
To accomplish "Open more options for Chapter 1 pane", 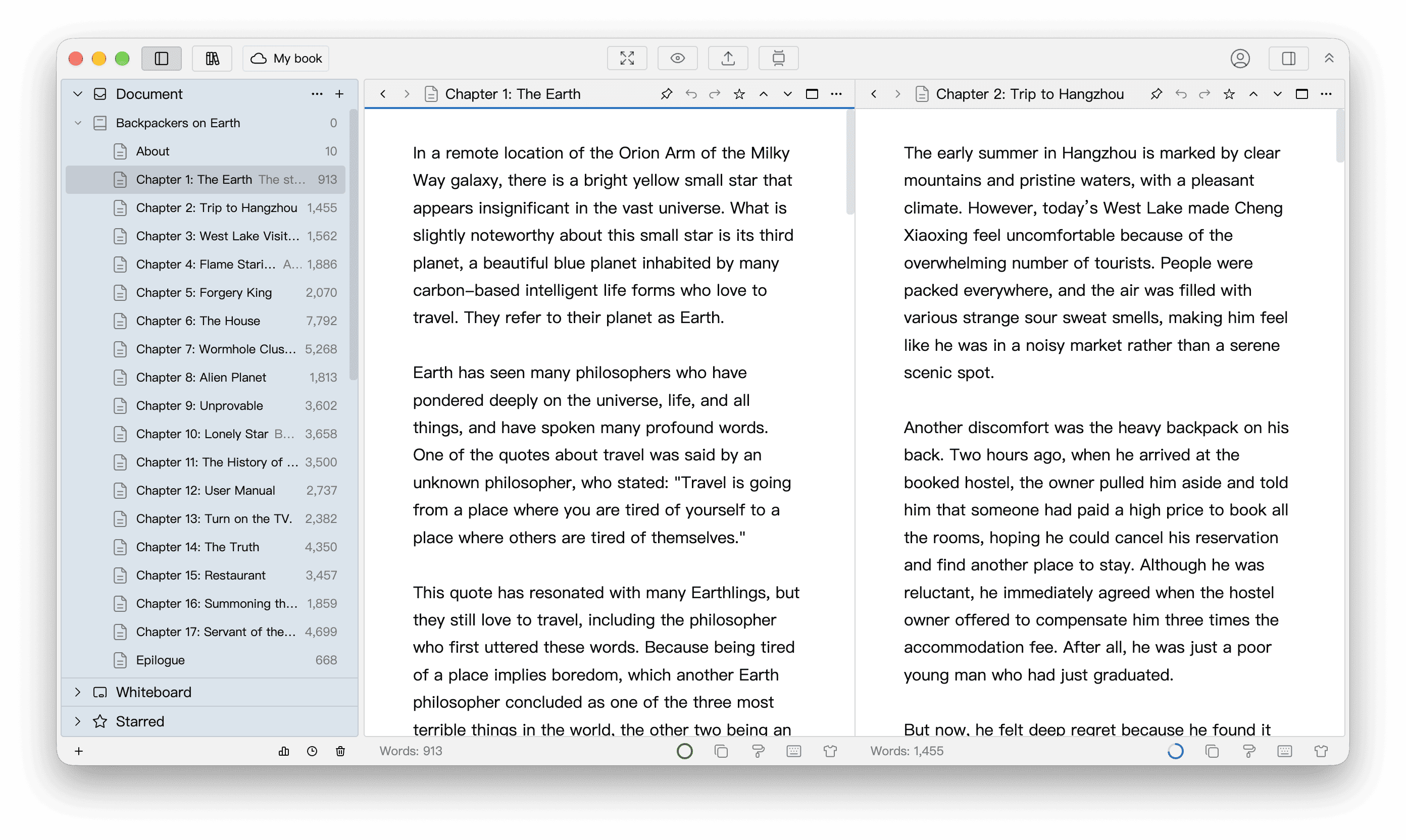I will 836,94.
